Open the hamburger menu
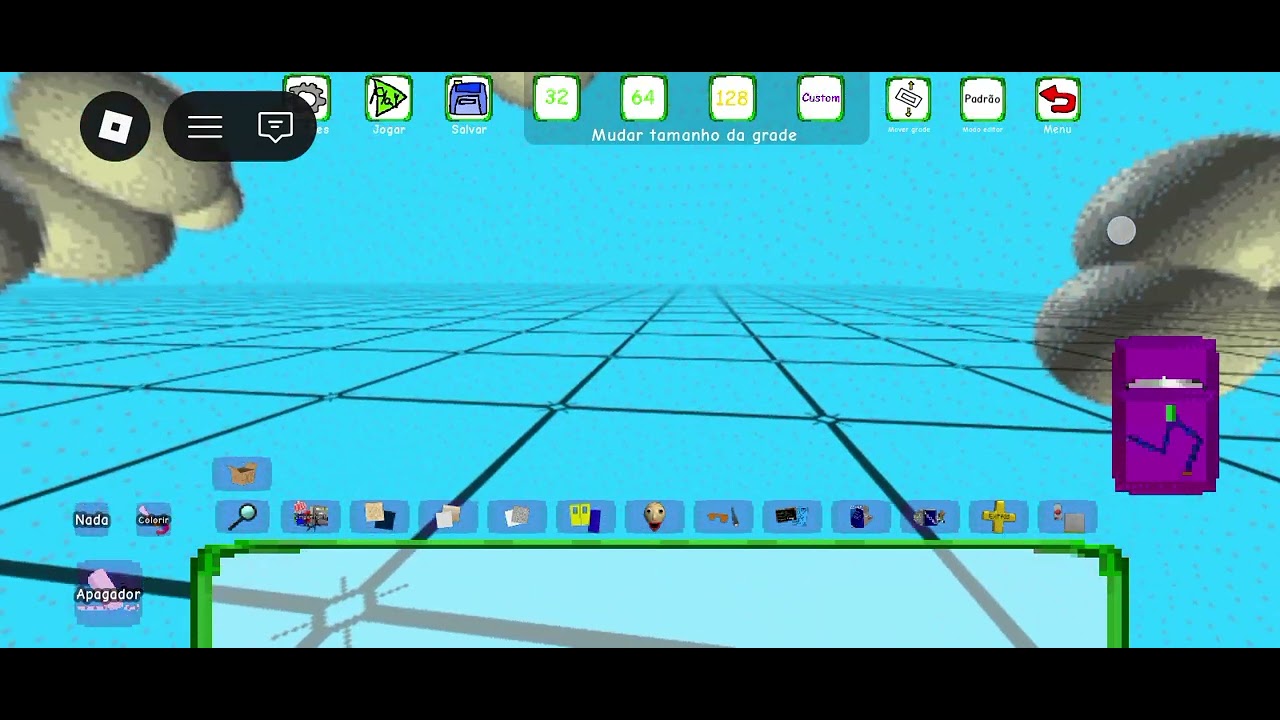The width and height of the screenshot is (1280, 720). pos(205,127)
